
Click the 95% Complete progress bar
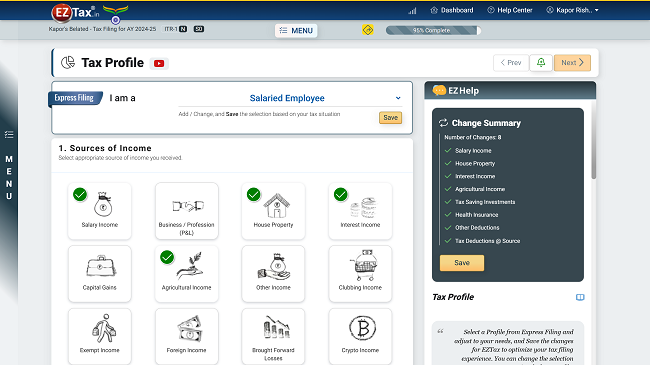433,30
